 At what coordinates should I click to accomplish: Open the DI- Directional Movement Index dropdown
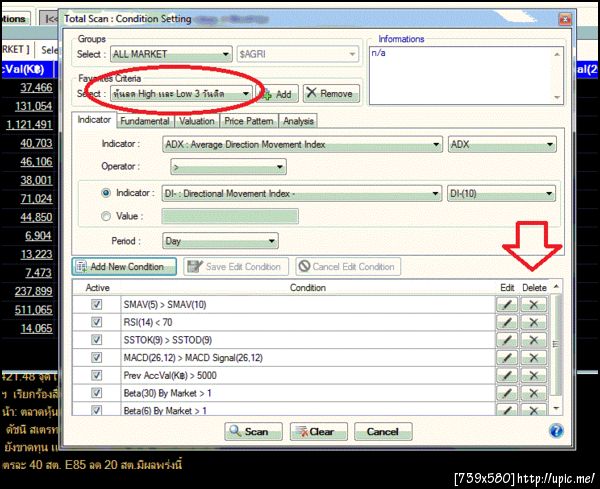[302, 194]
